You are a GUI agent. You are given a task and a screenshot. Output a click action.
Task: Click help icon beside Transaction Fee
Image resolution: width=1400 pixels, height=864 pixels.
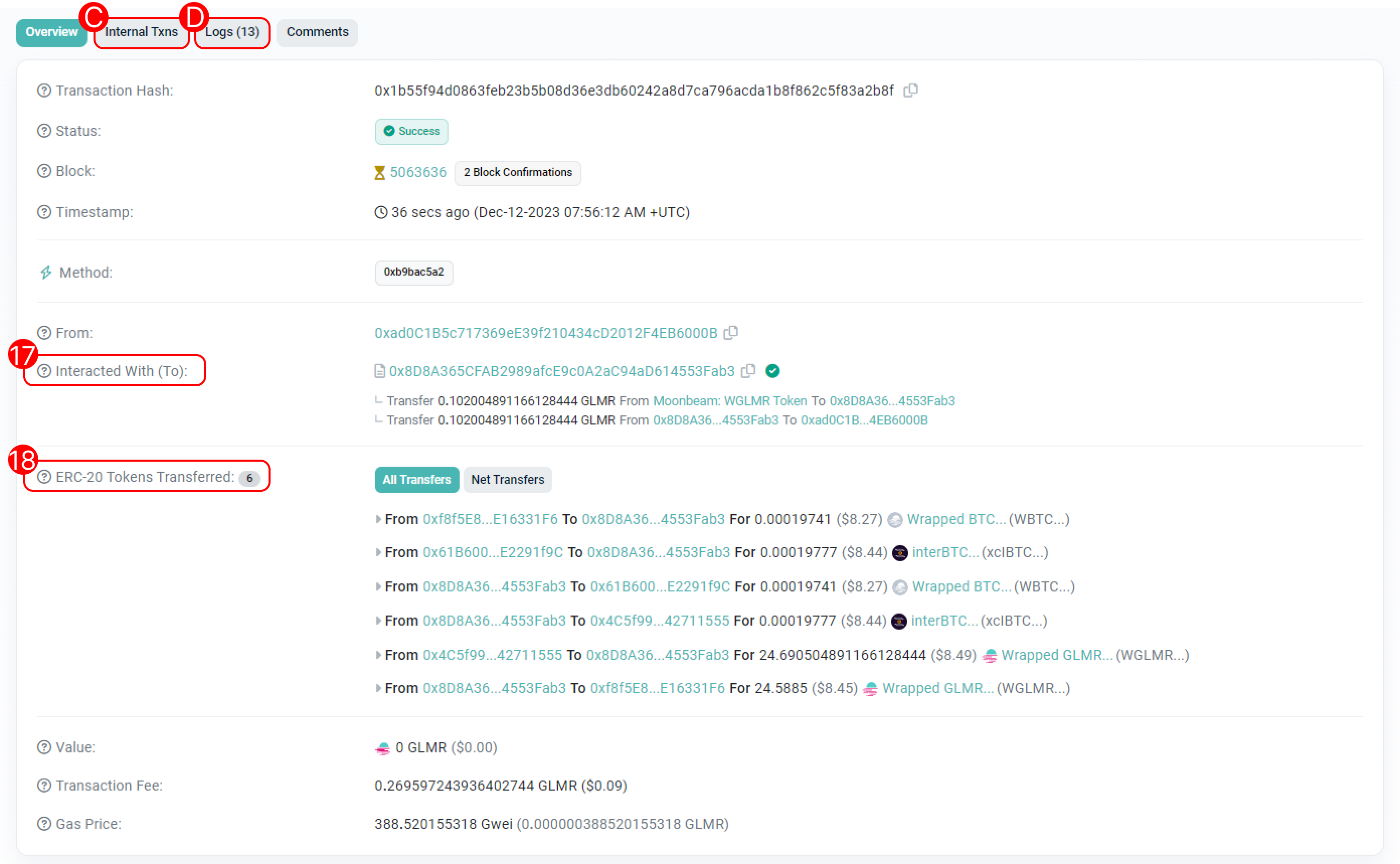(44, 786)
